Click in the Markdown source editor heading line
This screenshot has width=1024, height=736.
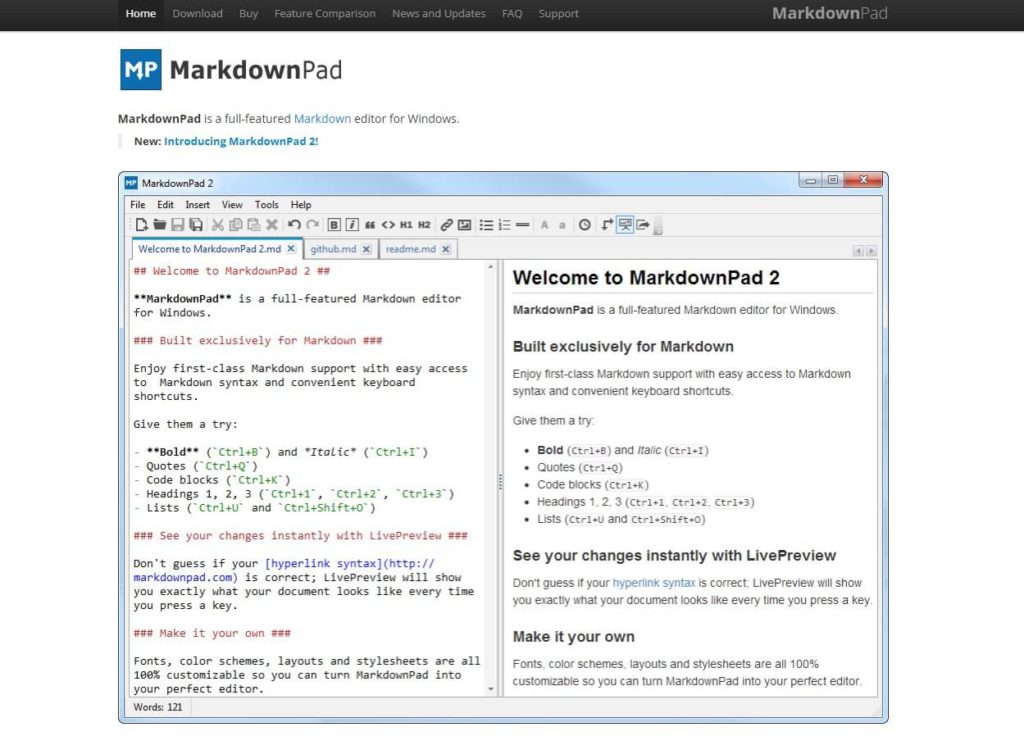231,270
